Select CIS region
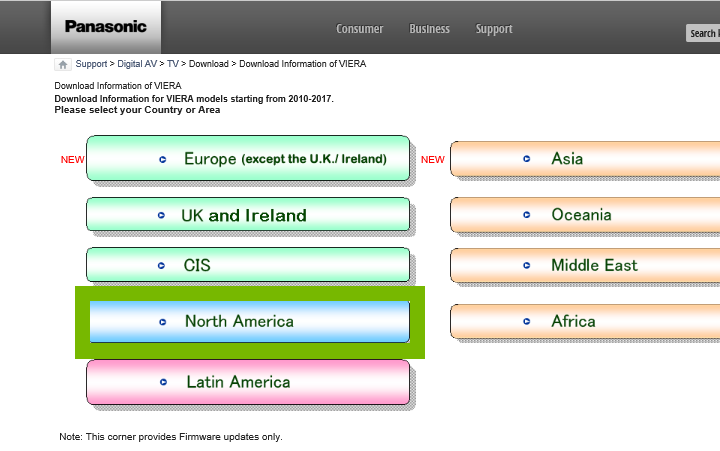720x451 pixels. pos(248,265)
